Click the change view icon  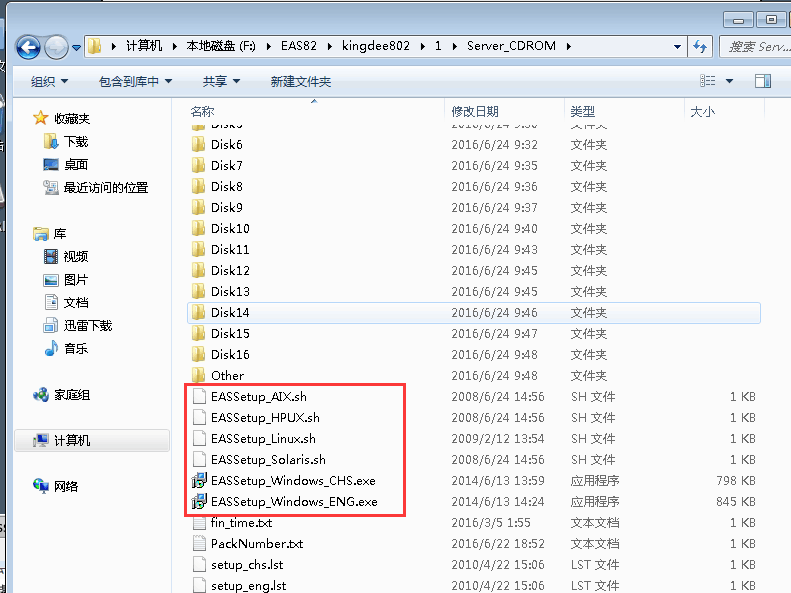pos(707,81)
